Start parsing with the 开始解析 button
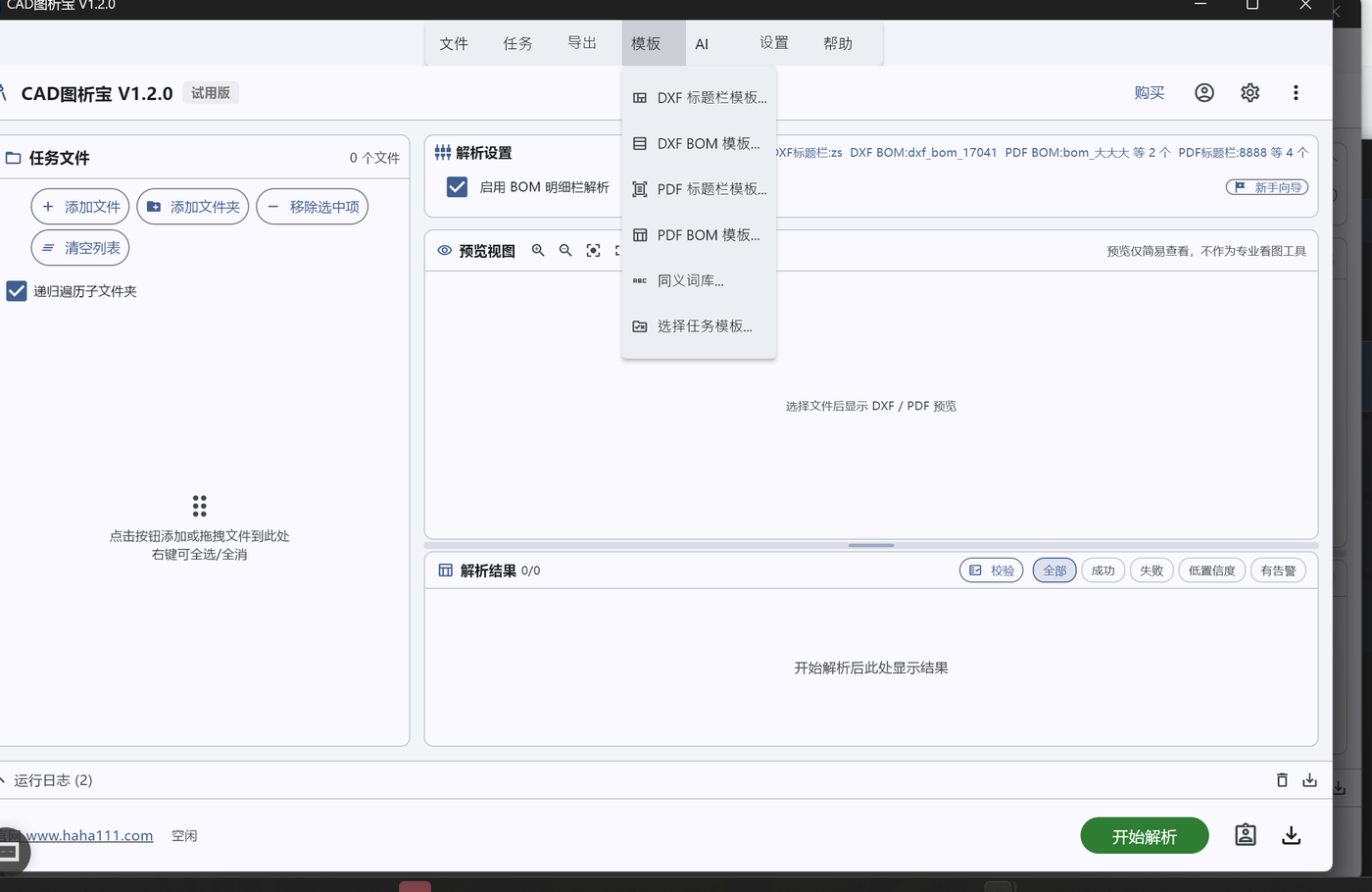 tap(1145, 836)
